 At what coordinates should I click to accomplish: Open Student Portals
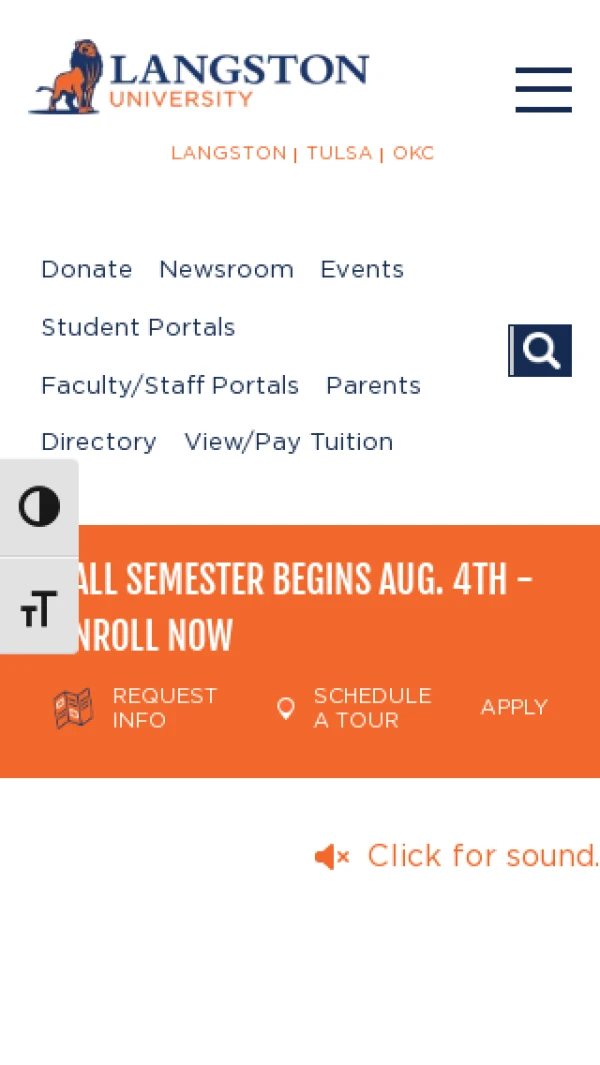point(138,328)
